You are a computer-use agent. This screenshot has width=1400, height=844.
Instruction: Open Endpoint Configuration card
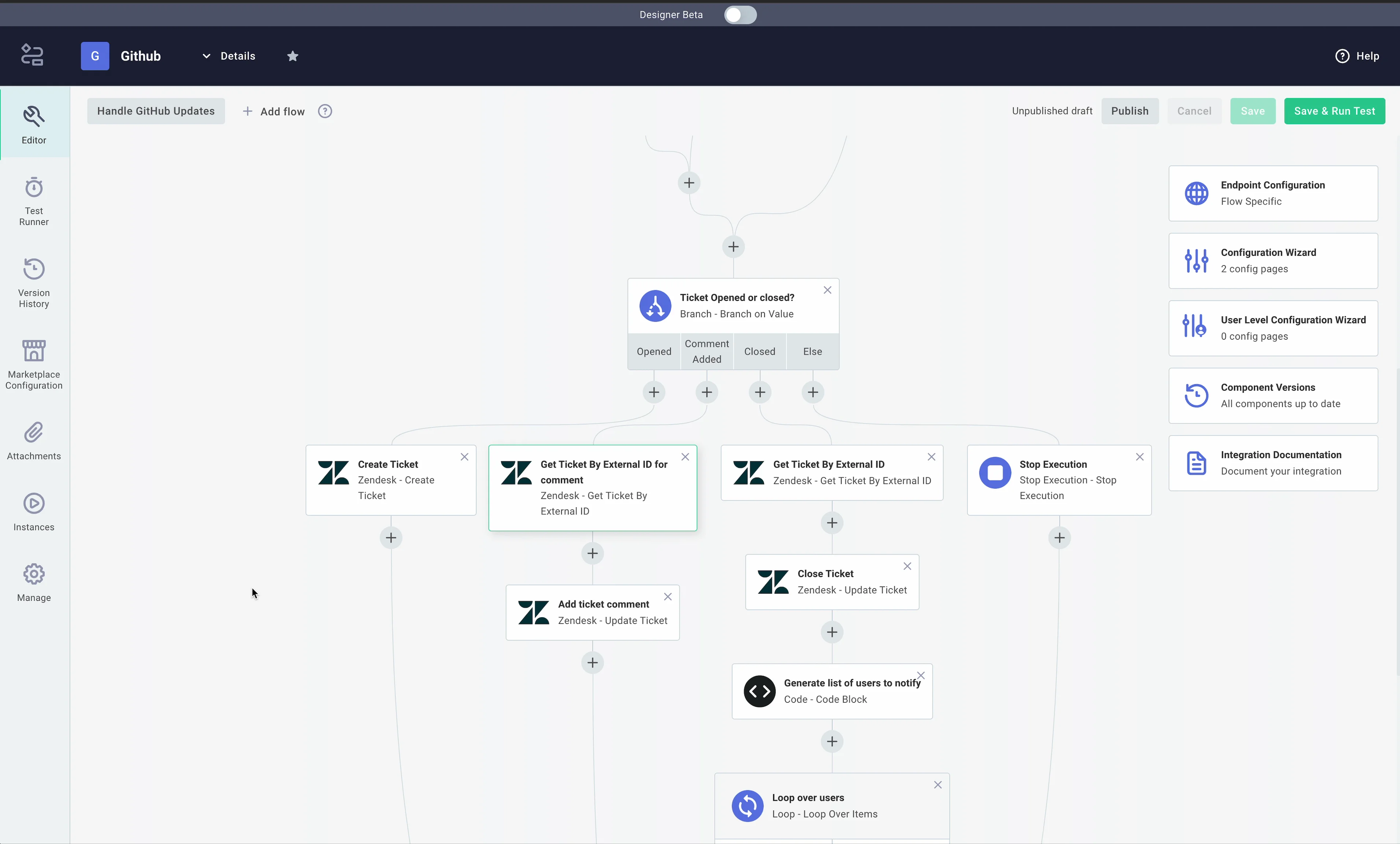coord(1273,193)
